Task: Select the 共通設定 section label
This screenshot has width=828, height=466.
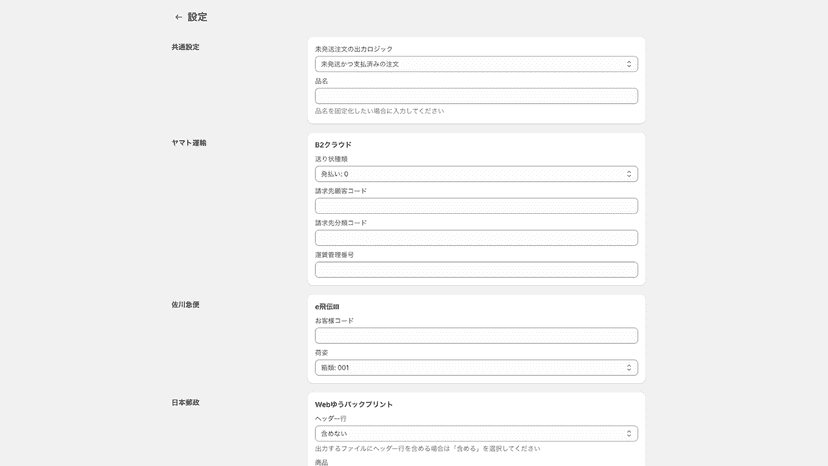Action: click(185, 47)
